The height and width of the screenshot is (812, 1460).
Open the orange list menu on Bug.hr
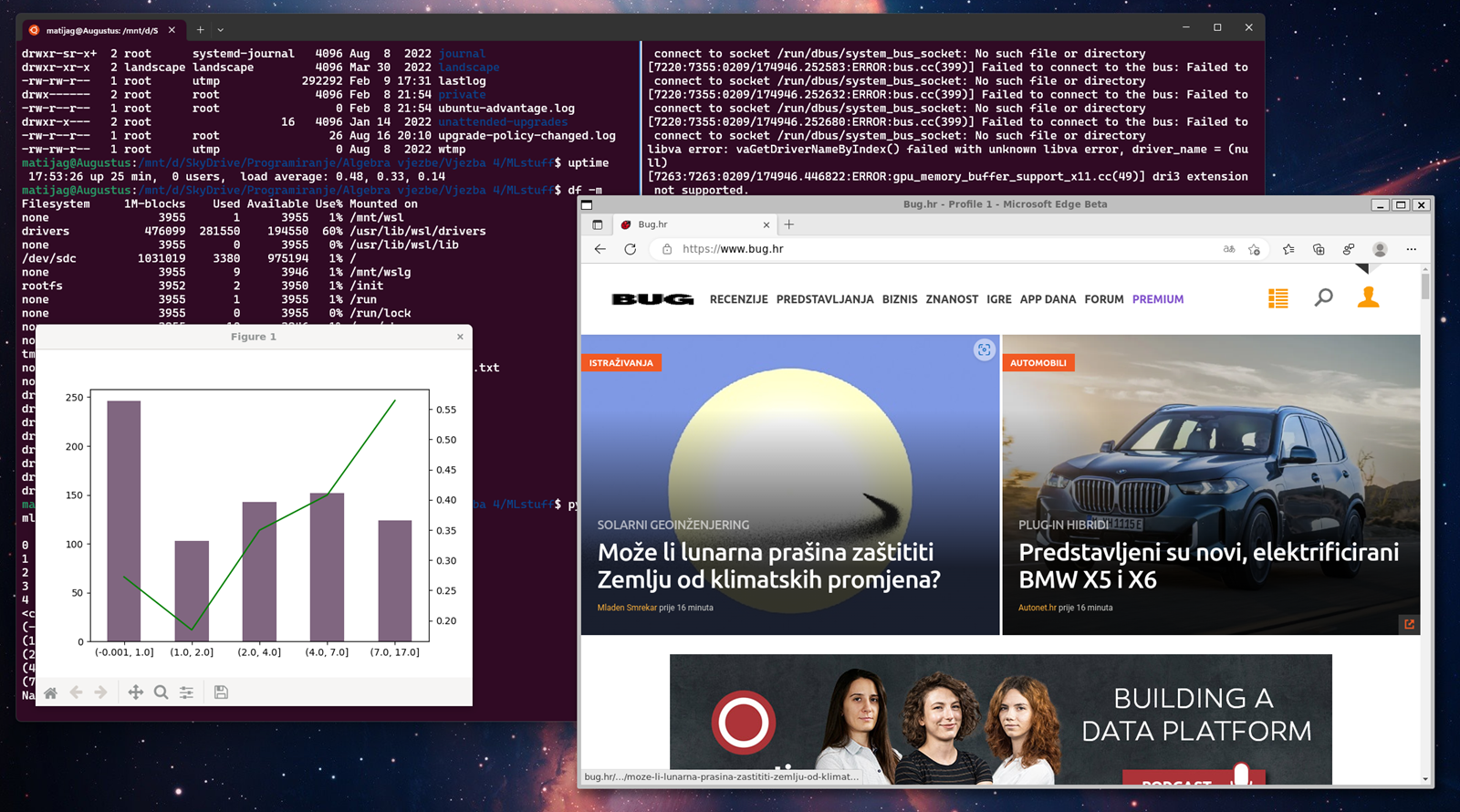1277,298
